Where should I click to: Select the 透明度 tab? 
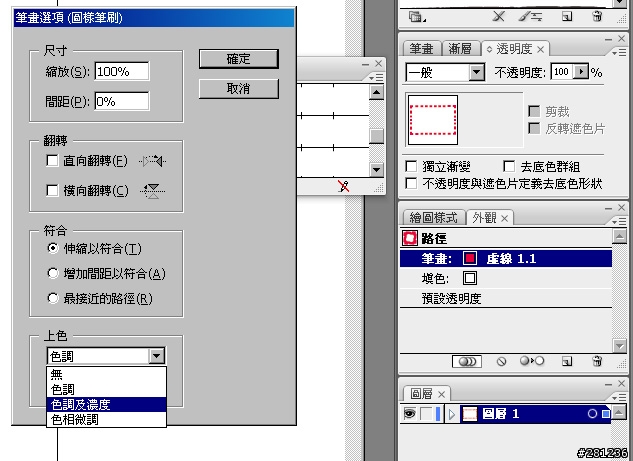tap(514, 49)
